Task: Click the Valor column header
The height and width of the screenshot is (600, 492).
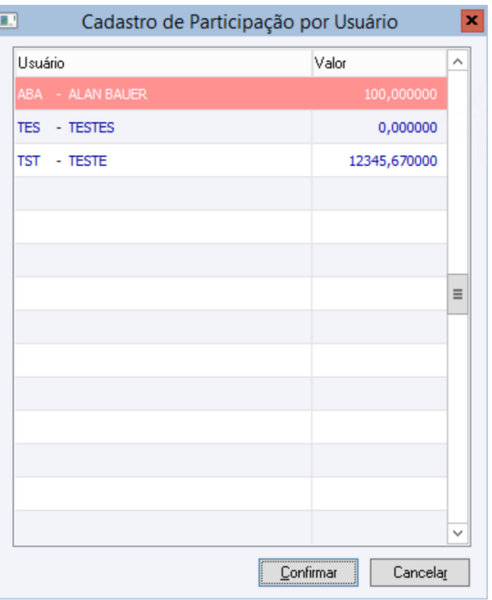Action: (380, 63)
